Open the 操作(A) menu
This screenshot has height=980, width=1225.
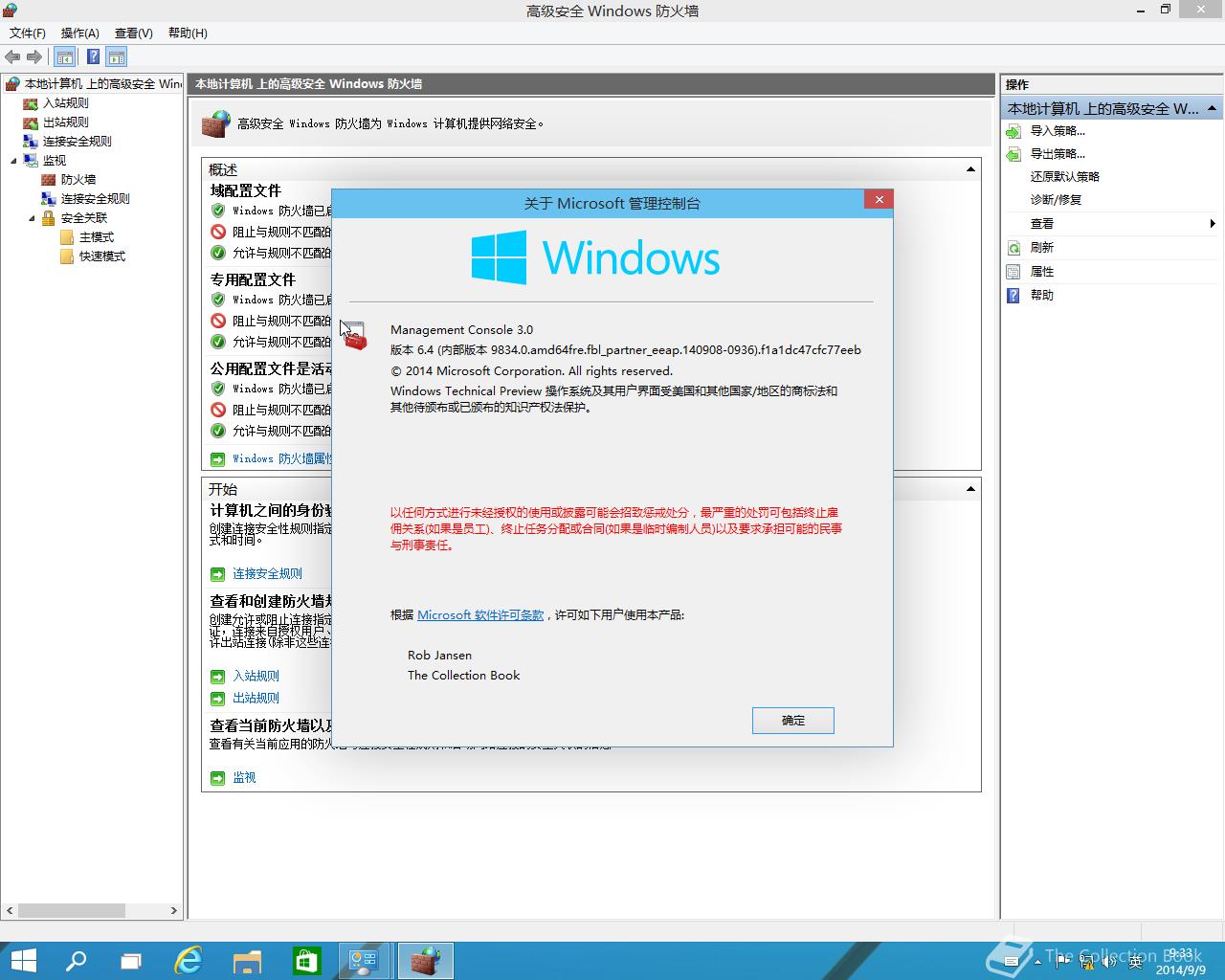click(x=80, y=33)
